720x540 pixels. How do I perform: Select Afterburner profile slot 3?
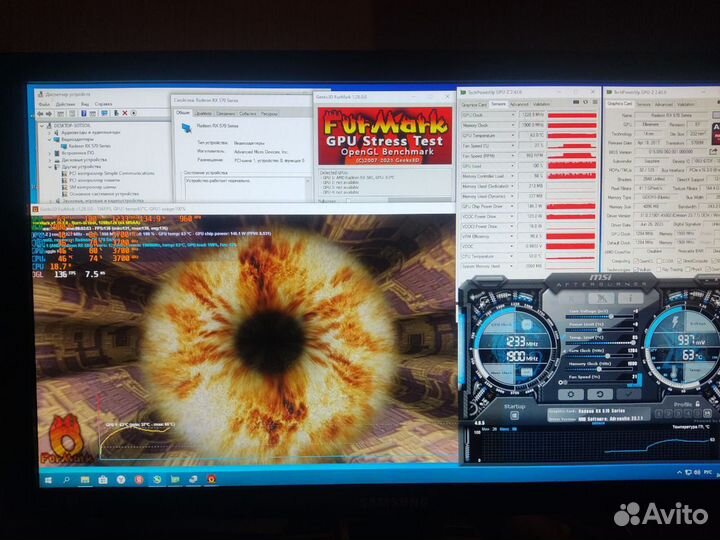[678, 414]
